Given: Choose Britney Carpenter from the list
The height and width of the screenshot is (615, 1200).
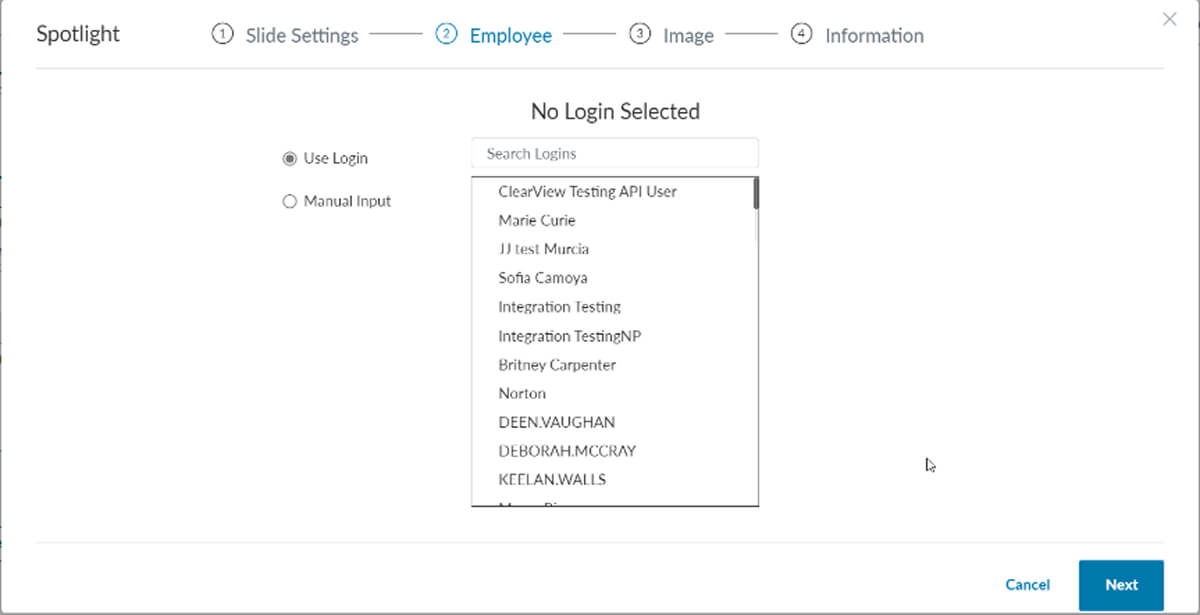Looking at the screenshot, I should click(557, 365).
